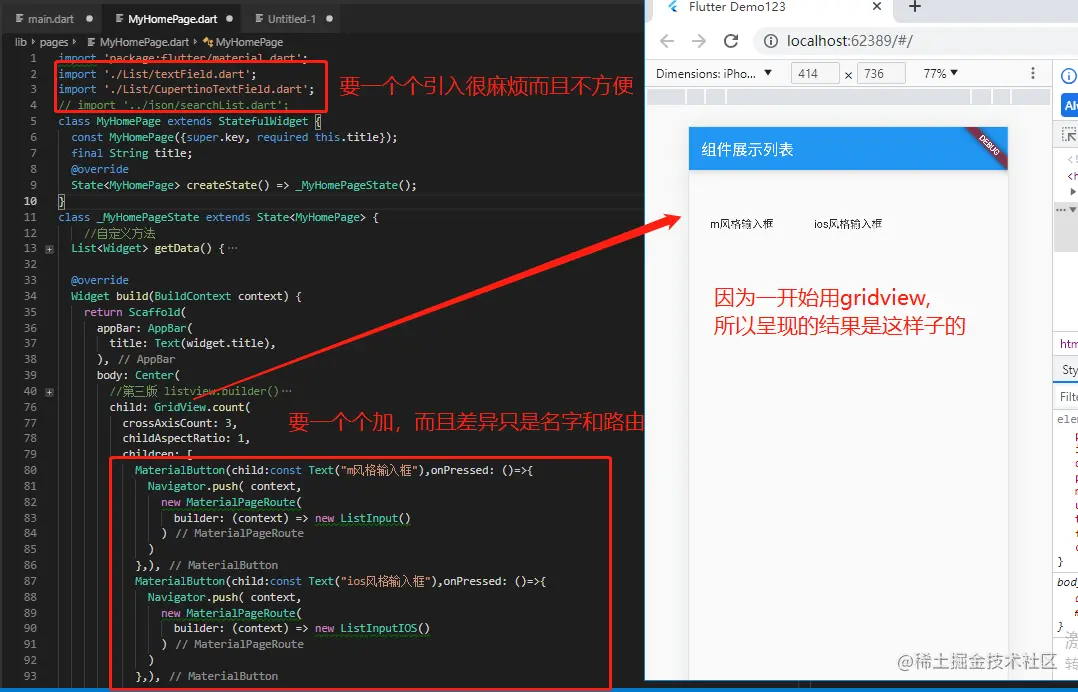The width and height of the screenshot is (1078, 692).
Task: Click 'return Scaffold(' in the code
Action: (135, 312)
